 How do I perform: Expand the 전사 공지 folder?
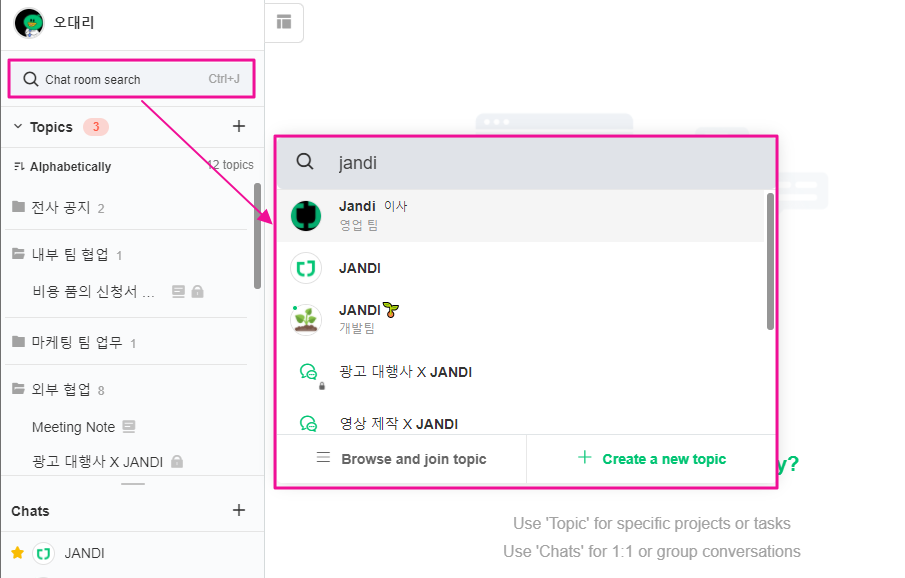(60, 207)
